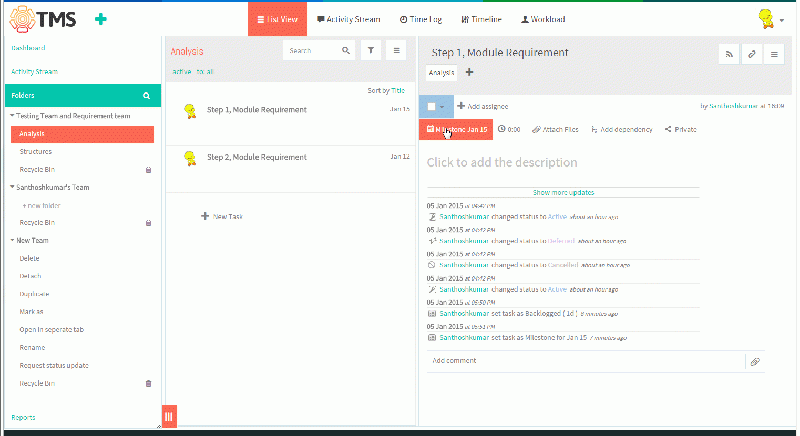Collapse Testing Team and Requirement team
Viewport: 800px width, 436px height.
click(x=12, y=116)
